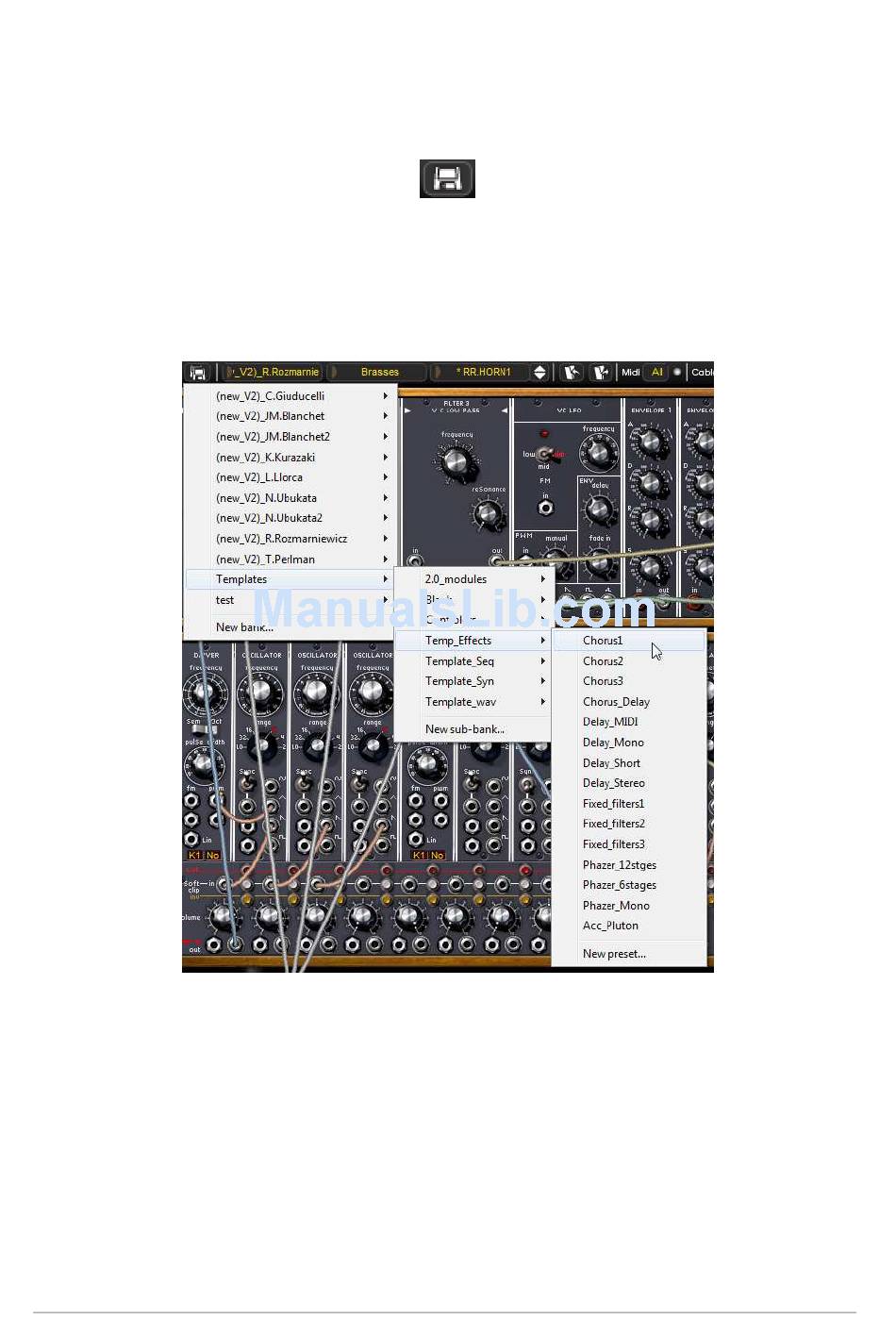Viewport: 896px width, 1319px height.
Task: Choose the Chorus1 preset
Action: click(x=629, y=641)
